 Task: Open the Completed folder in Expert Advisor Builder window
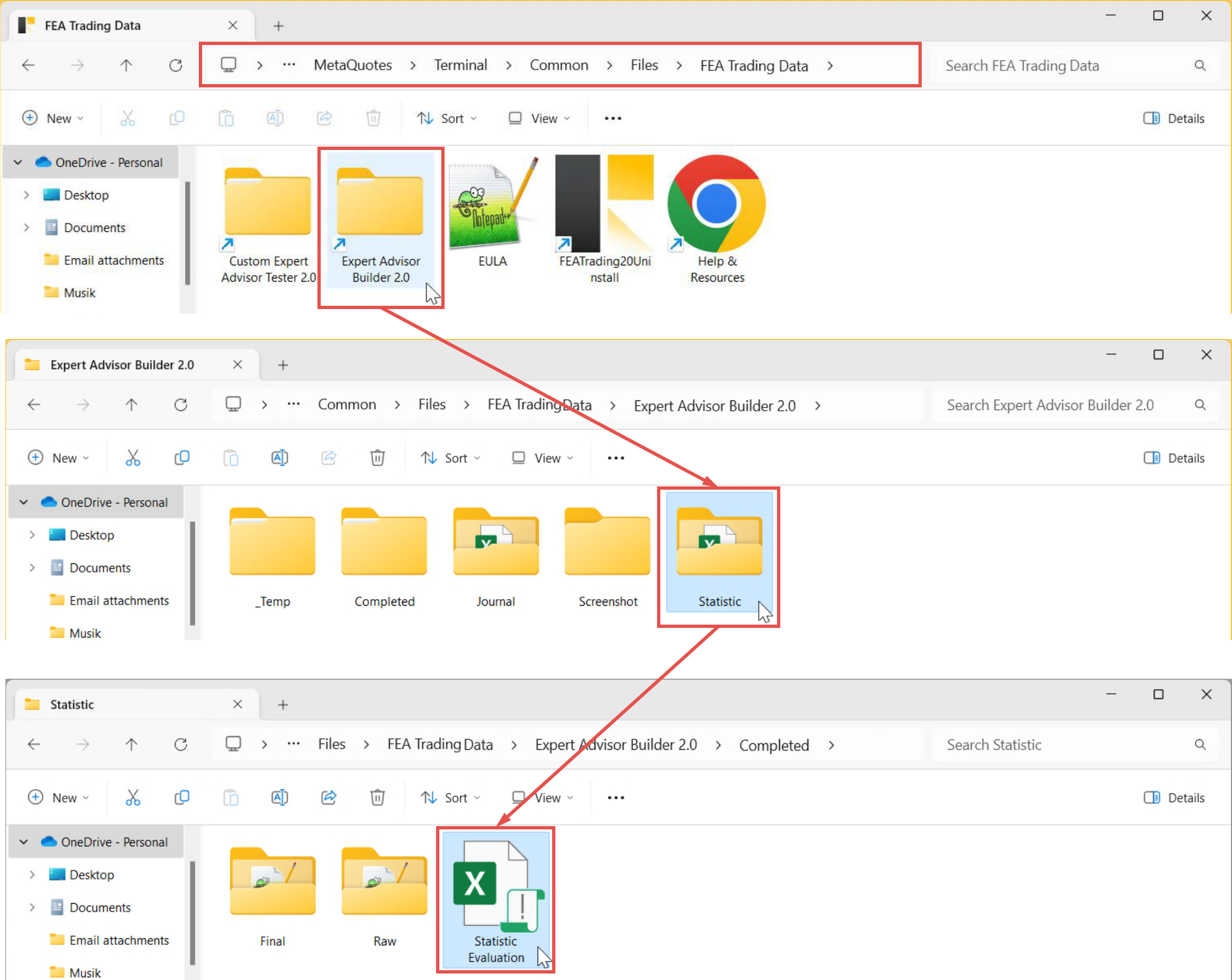click(x=384, y=557)
